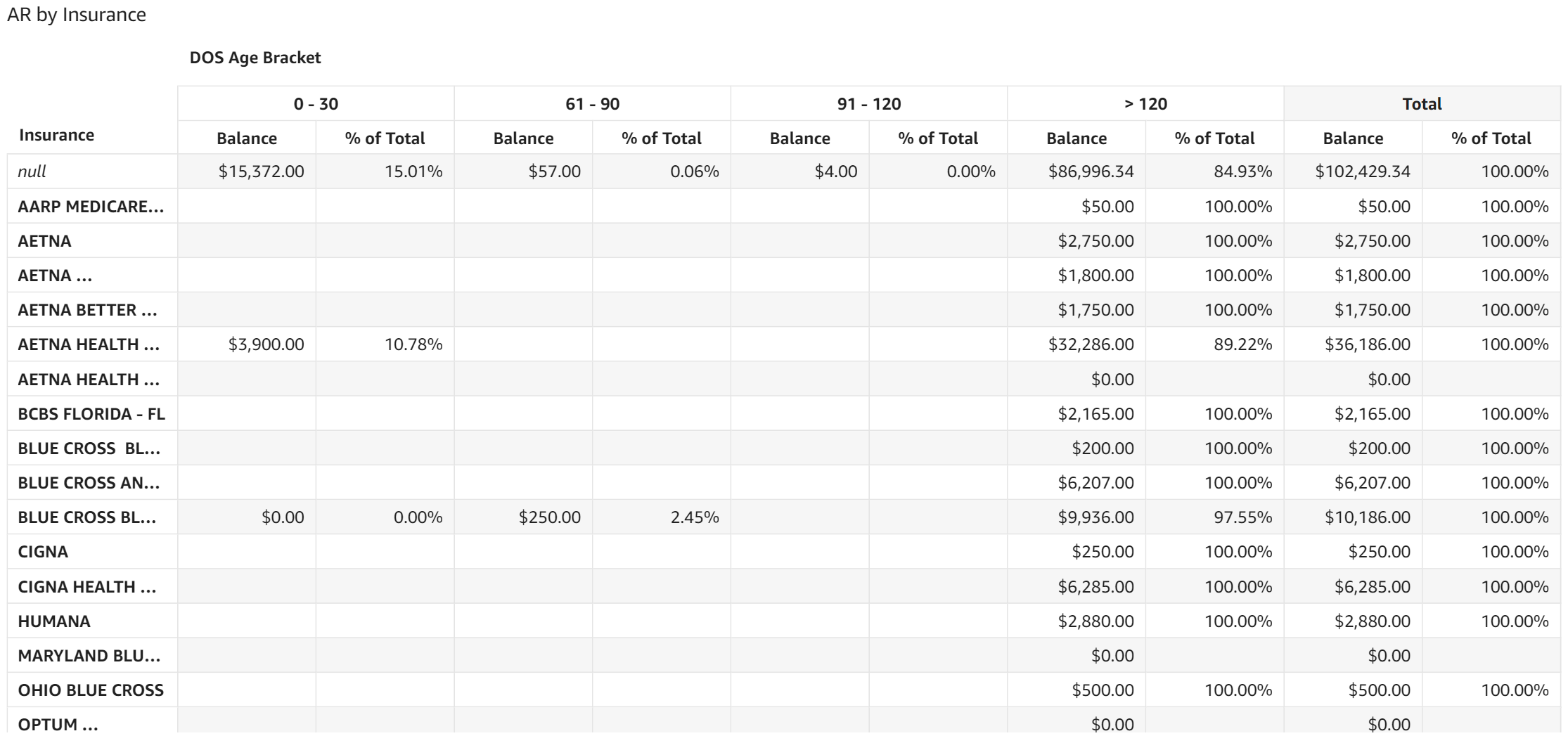1568x743 pixels.
Task: Select the 0 - 30 age bracket header
Action: [316, 104]
